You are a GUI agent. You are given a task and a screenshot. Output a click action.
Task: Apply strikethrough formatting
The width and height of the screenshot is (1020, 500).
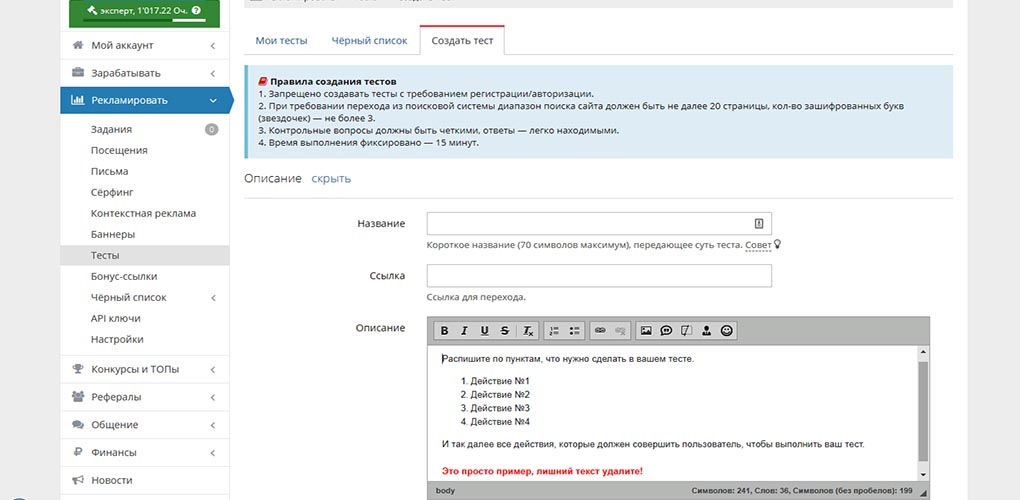(x=504, y=331)
